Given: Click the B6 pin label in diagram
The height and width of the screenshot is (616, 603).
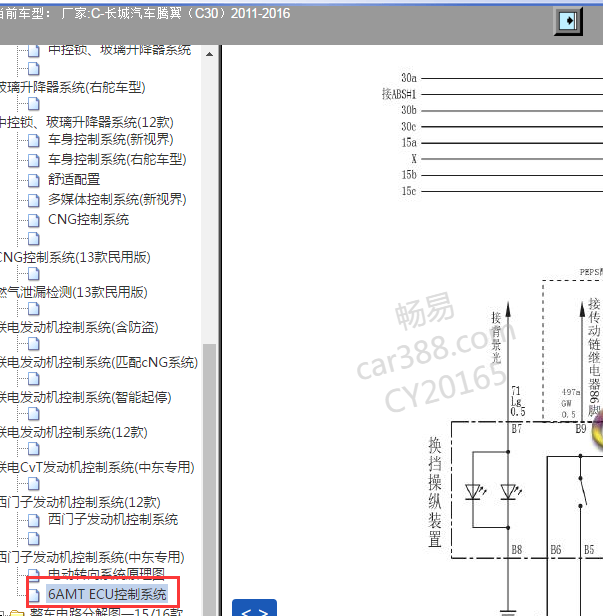Looking at the screenshot, I should point(555,550).
